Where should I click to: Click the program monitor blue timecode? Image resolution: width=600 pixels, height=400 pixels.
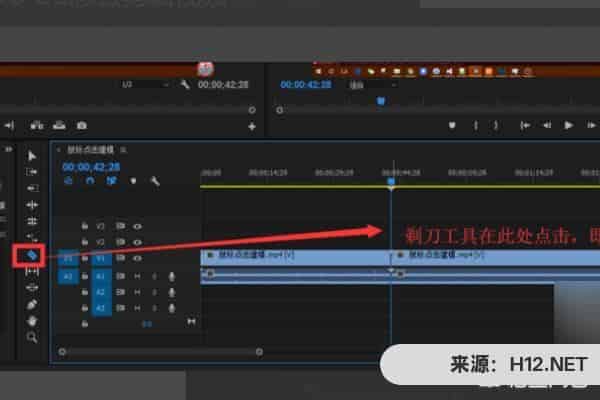coord(306,85)
